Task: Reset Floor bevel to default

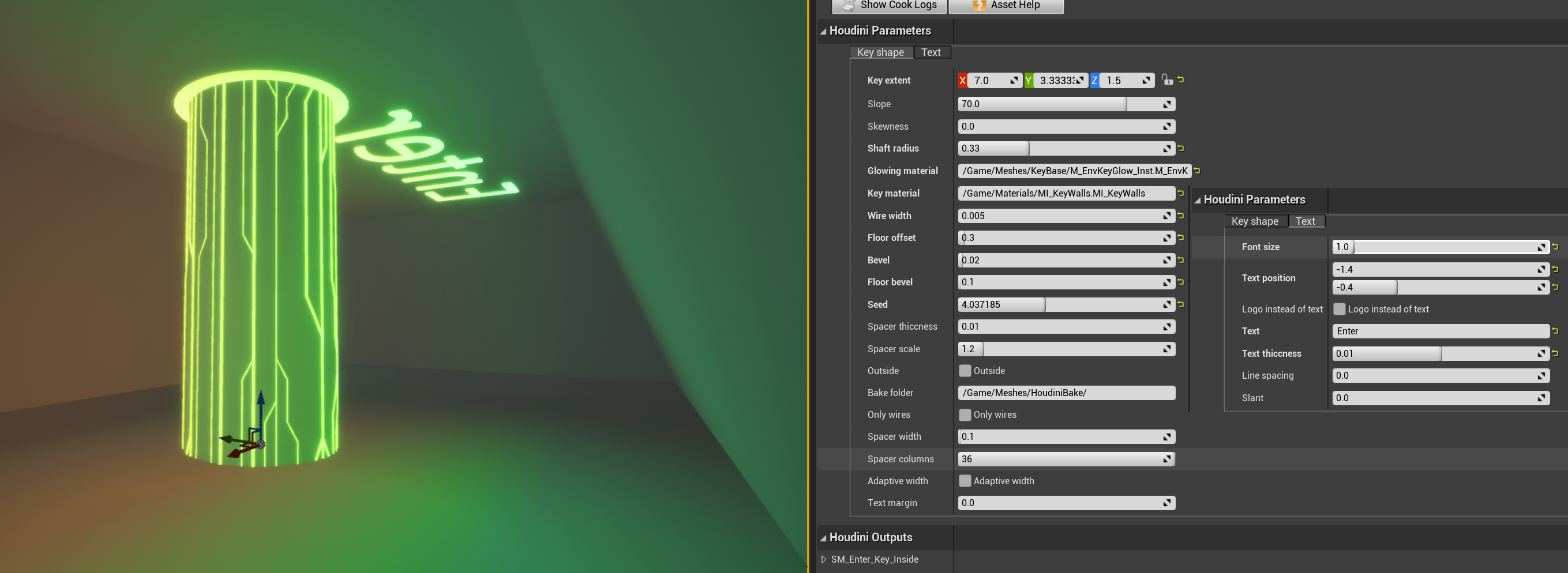Action: coord(1181,282)
